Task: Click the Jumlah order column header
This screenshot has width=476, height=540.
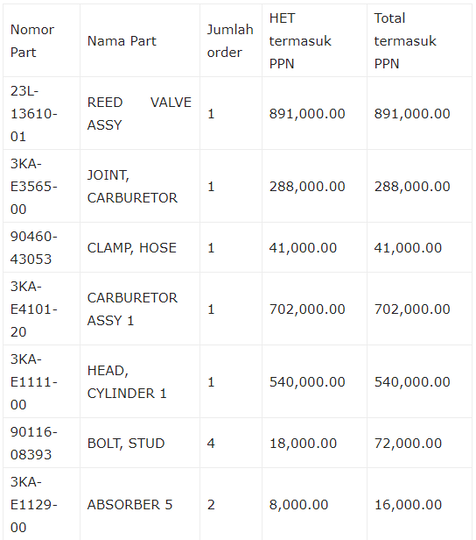Action: [230, 41]
